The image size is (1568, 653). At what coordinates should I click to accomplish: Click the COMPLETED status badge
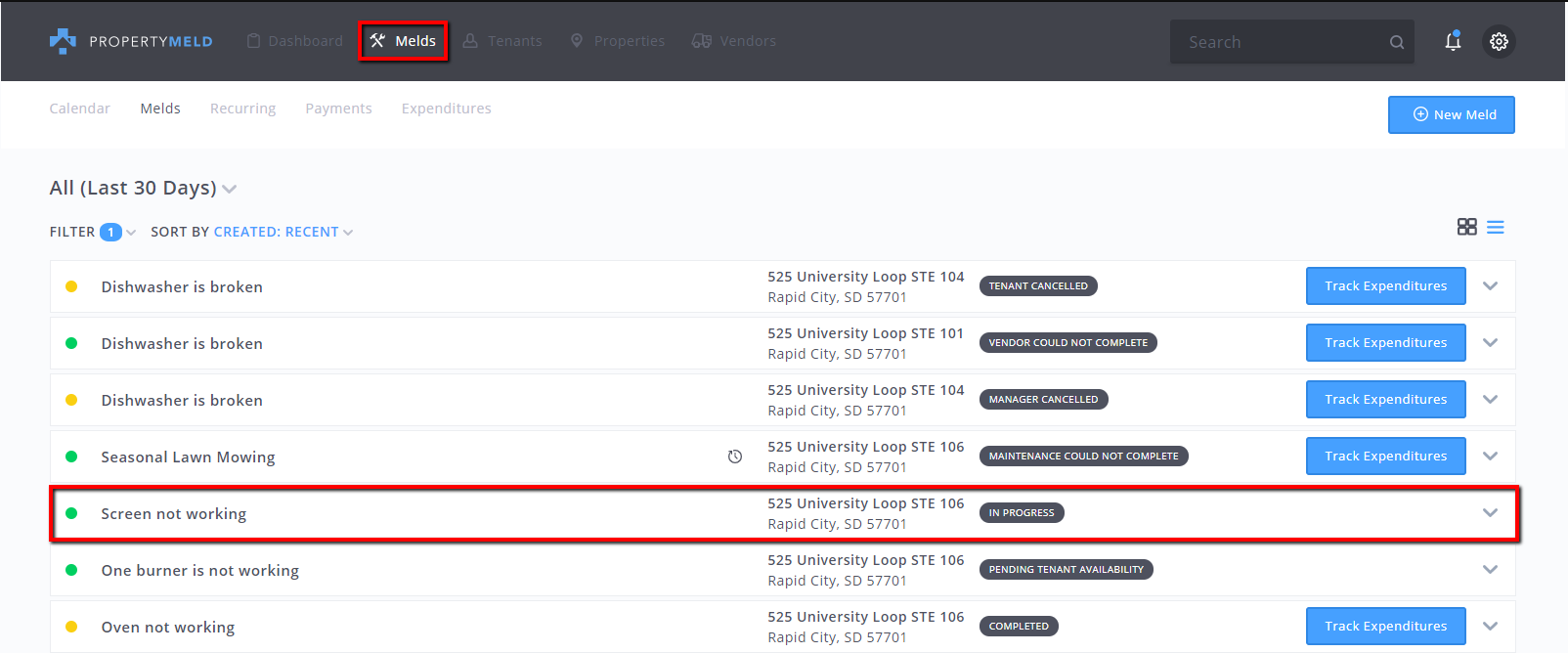tap(1019, 627)
